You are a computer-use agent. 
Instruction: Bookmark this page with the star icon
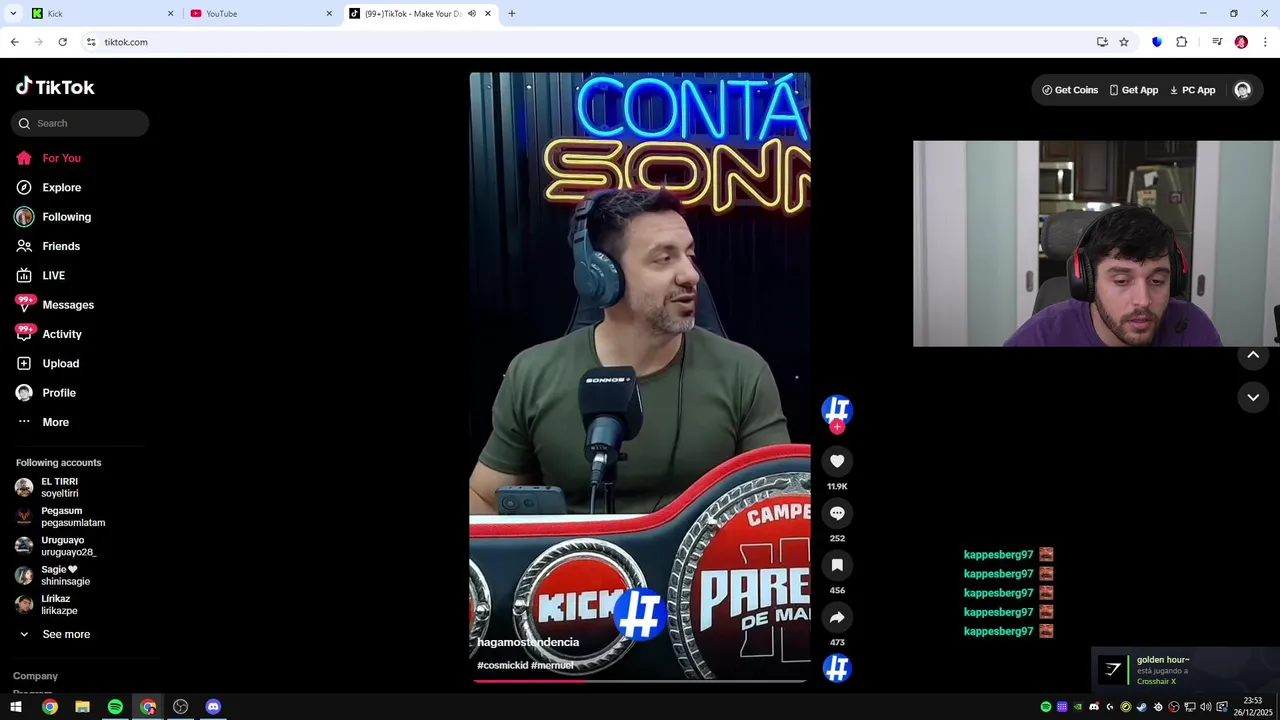(x=1124, y=42)
